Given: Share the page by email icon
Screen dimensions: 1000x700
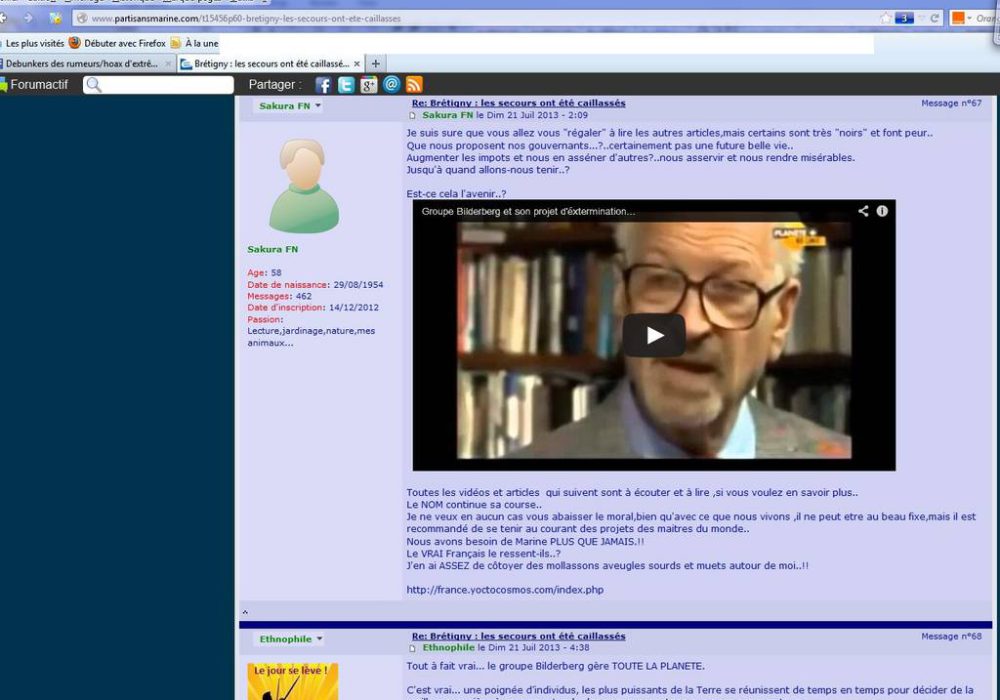Looking at the screenshot, I should tap(392, 84).
